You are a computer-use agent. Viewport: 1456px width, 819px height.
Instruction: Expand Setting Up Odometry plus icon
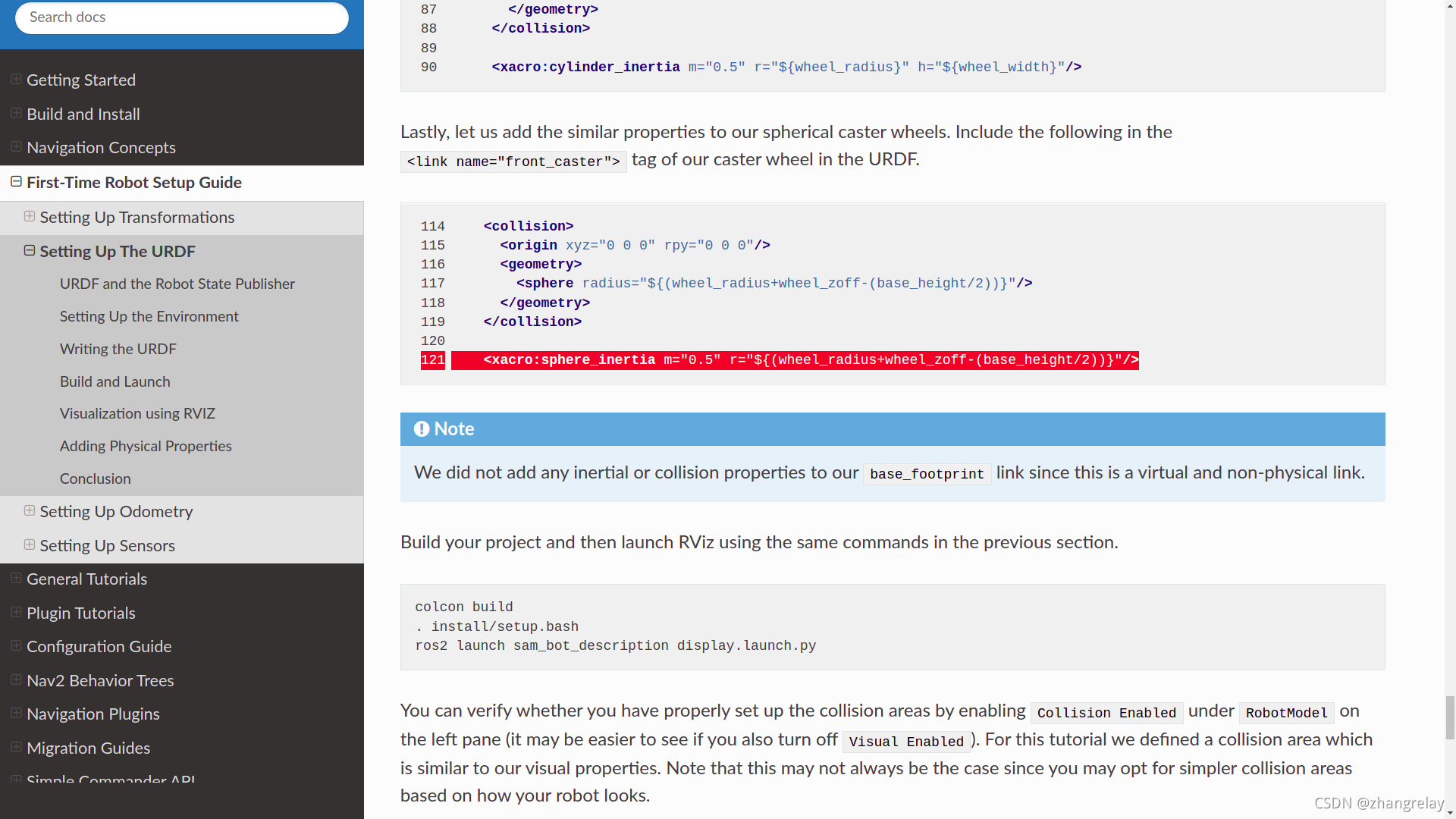tap(30, 510)
